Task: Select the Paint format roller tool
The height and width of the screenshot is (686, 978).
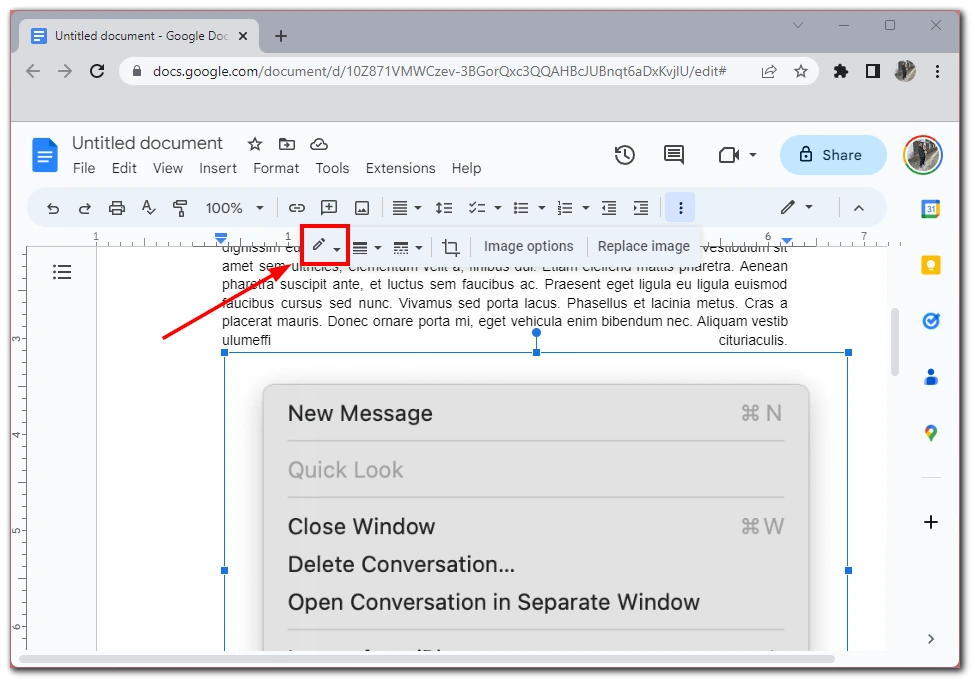Action: (x=180, y=208)
